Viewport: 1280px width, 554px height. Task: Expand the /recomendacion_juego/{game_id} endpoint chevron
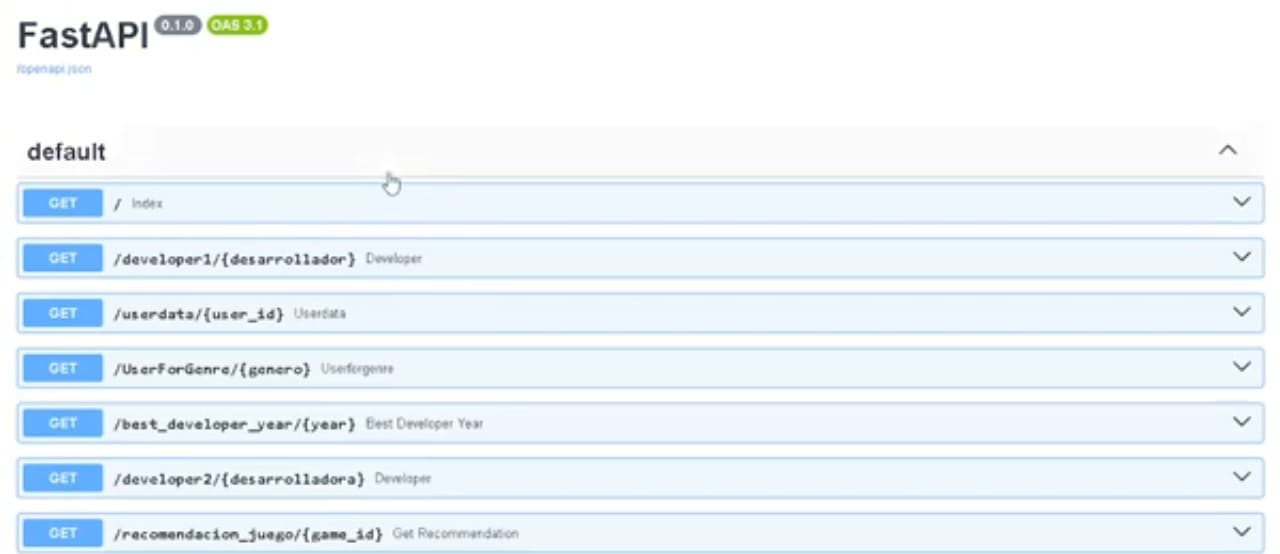tap(1242, 532)
